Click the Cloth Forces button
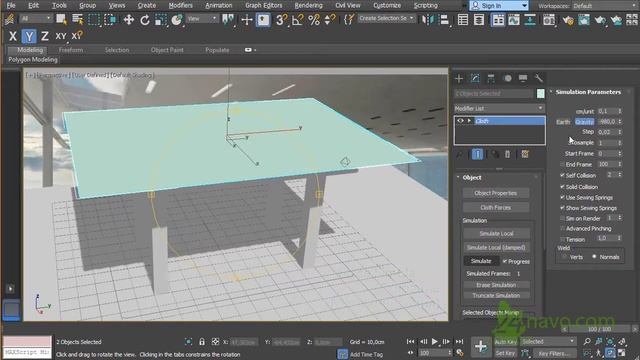The height and width of the screenshot is (360, 640). (496, 207)
